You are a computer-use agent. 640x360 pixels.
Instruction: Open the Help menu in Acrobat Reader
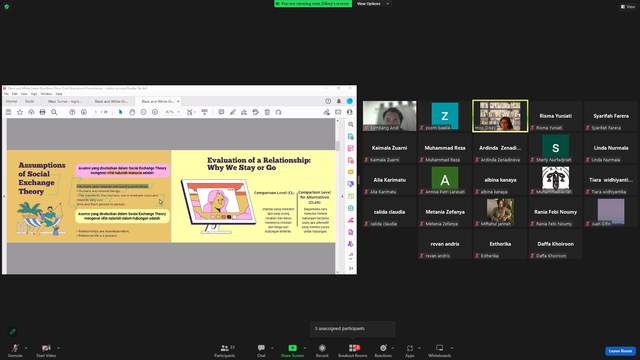pos(59,94)
